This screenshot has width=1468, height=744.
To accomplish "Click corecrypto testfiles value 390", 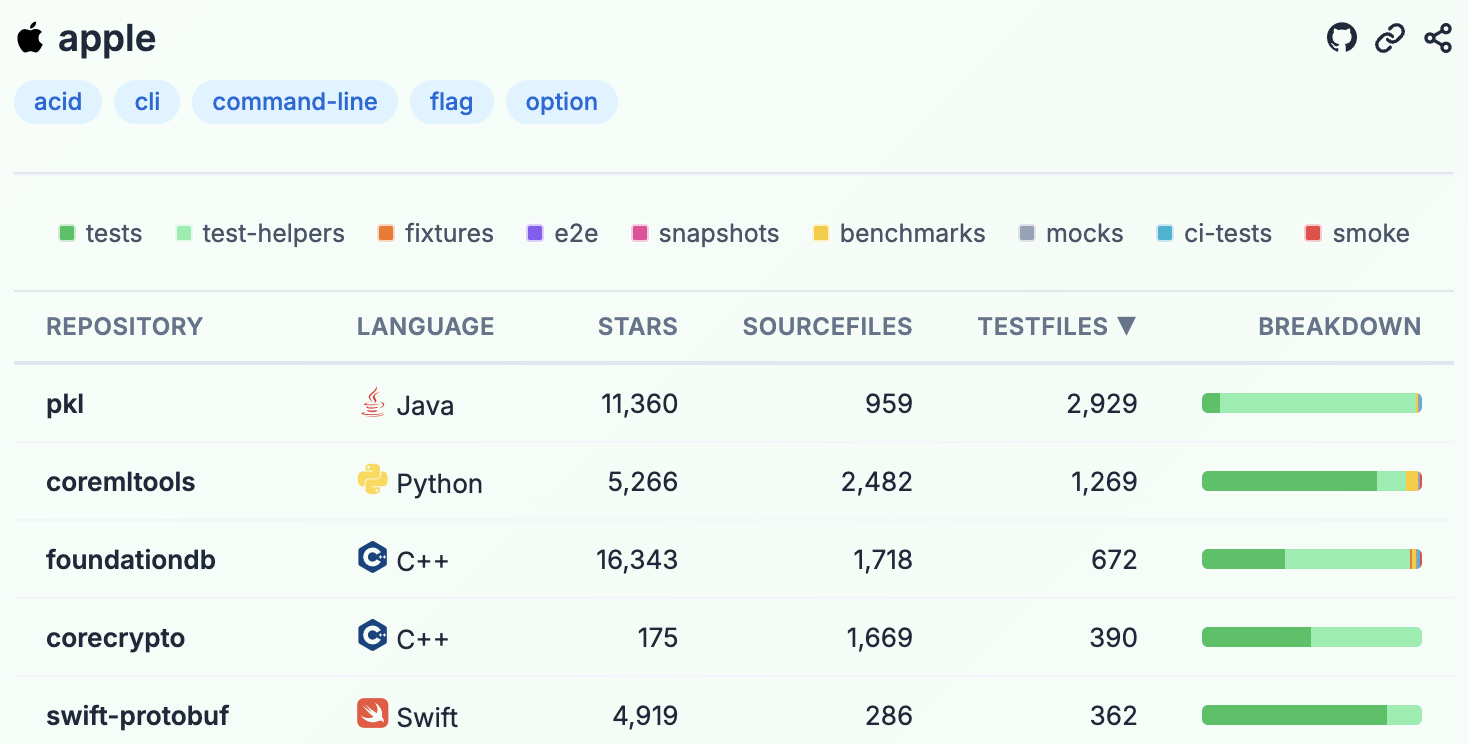I will (x=1114, y=638).
